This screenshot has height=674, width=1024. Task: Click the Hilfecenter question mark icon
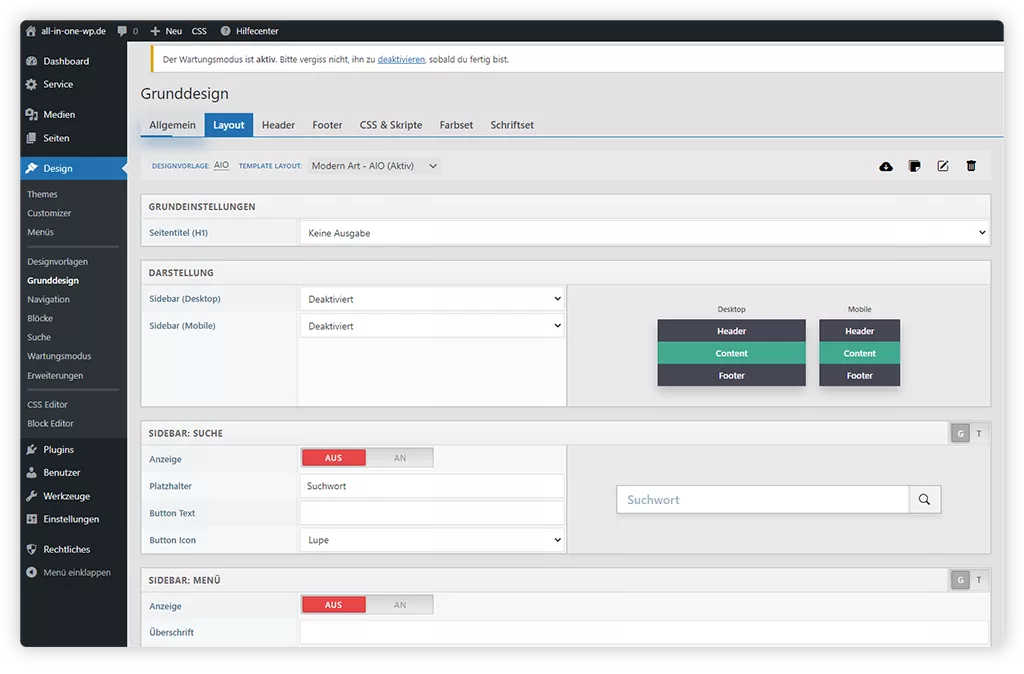click(x=225, y=31)
